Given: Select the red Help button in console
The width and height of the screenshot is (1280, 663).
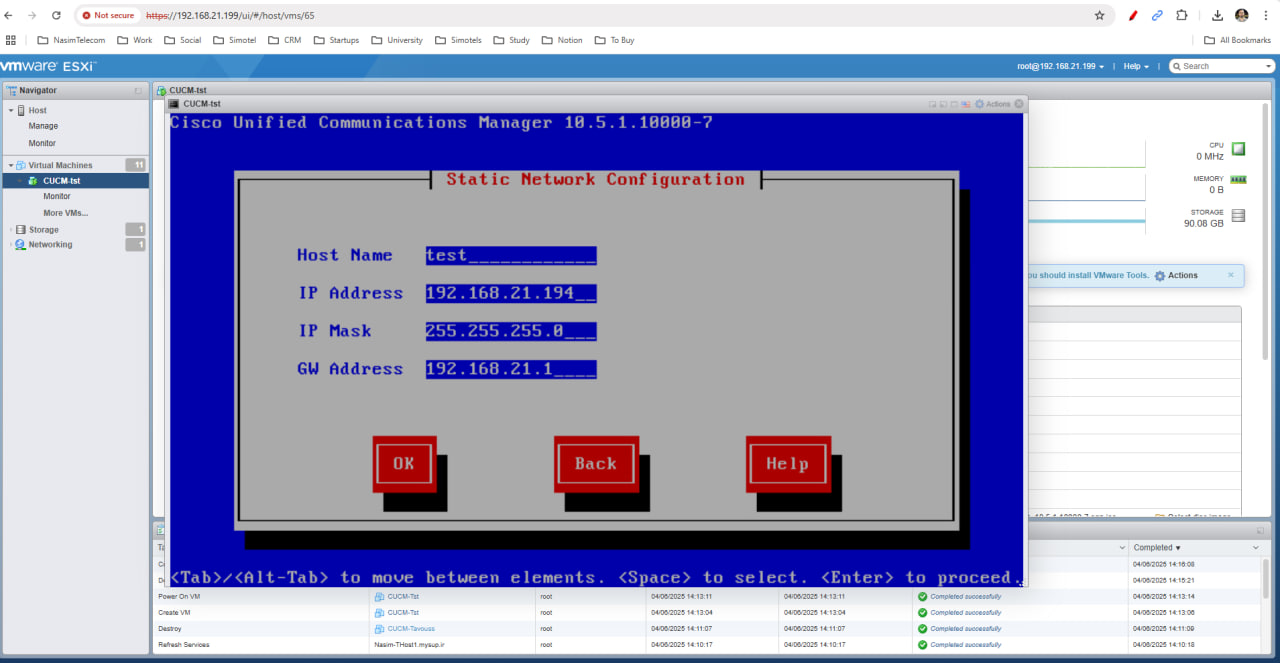Looking at the screenshot, I should tap(787, 464).
